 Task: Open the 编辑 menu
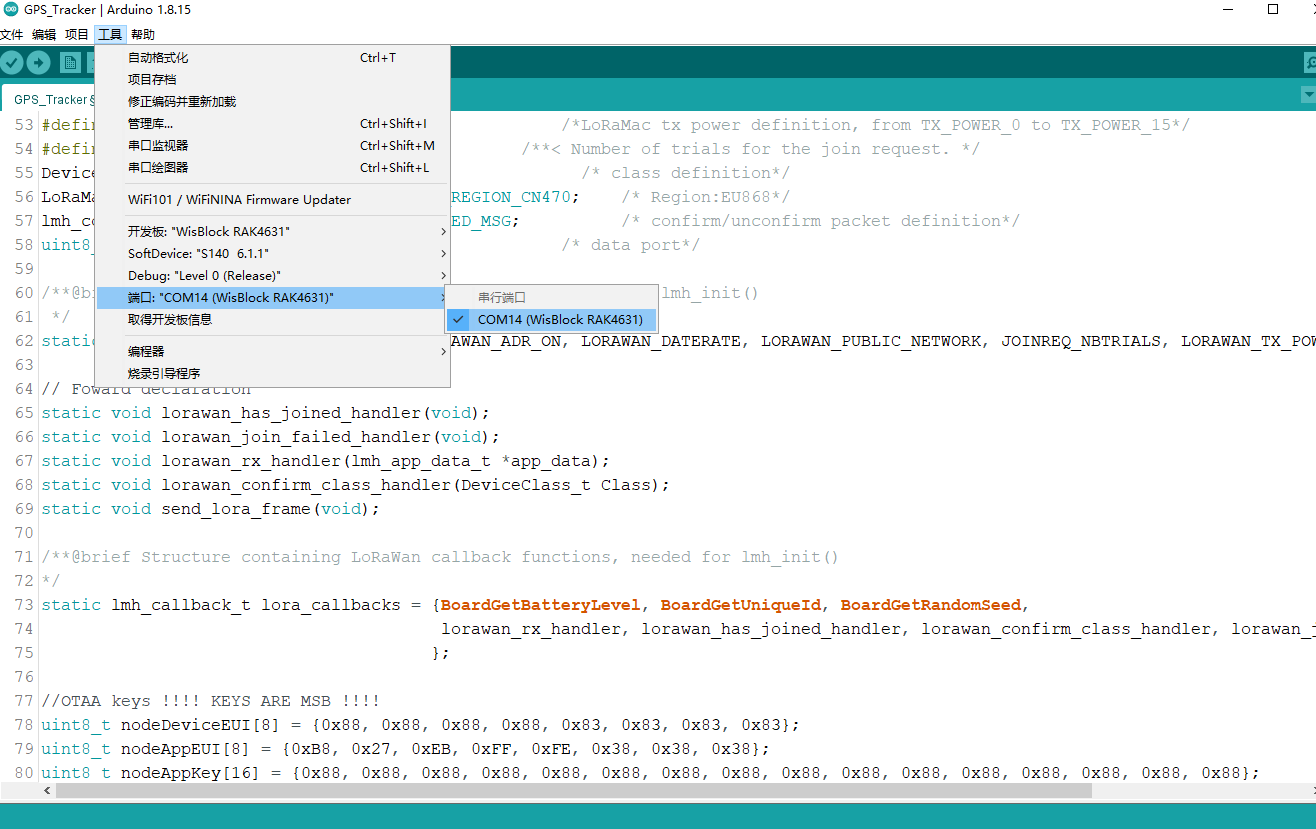(44, 35)
